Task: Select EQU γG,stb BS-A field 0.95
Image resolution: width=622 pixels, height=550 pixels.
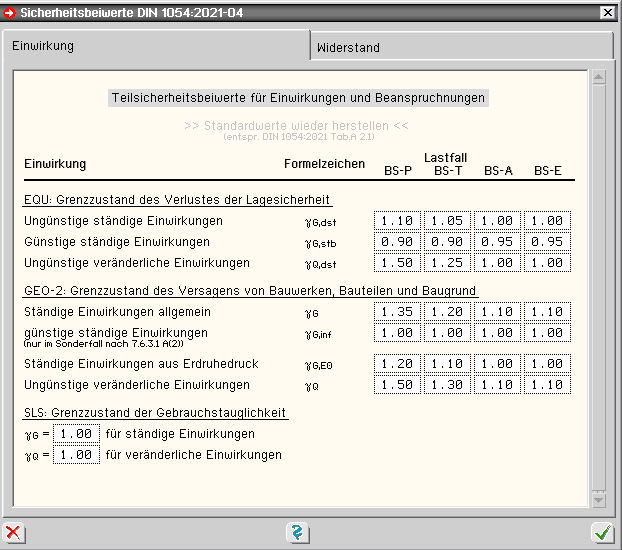Action: click(x=497, y=242)
